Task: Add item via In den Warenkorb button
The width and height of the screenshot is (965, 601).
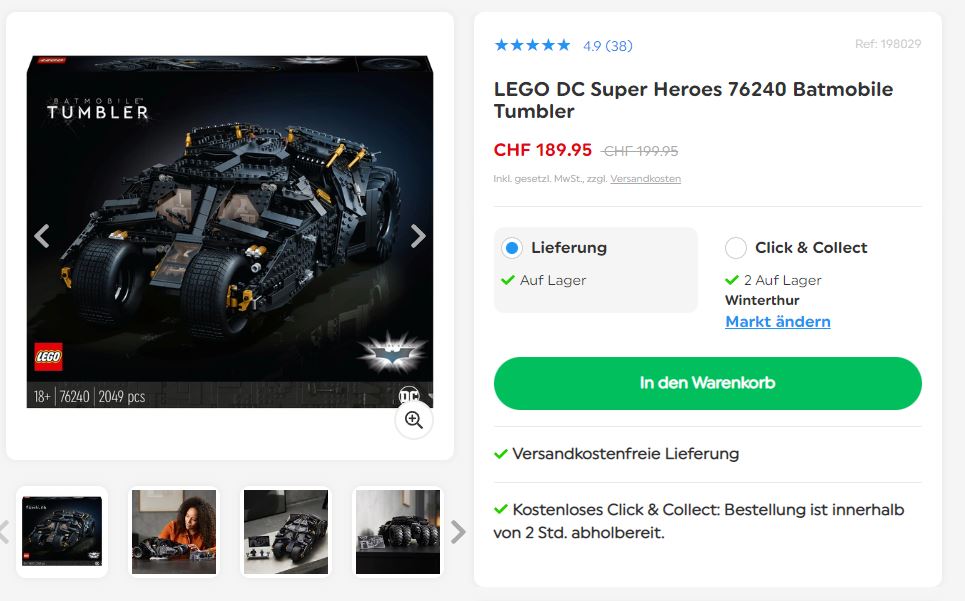Action: 708,383
